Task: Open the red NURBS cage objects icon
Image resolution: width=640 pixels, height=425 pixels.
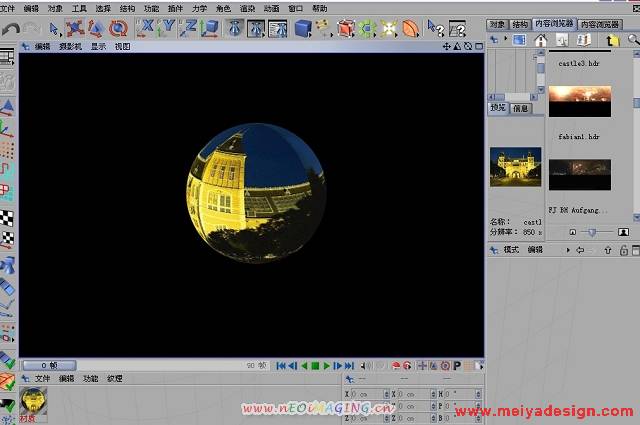Action: (346, 29)
